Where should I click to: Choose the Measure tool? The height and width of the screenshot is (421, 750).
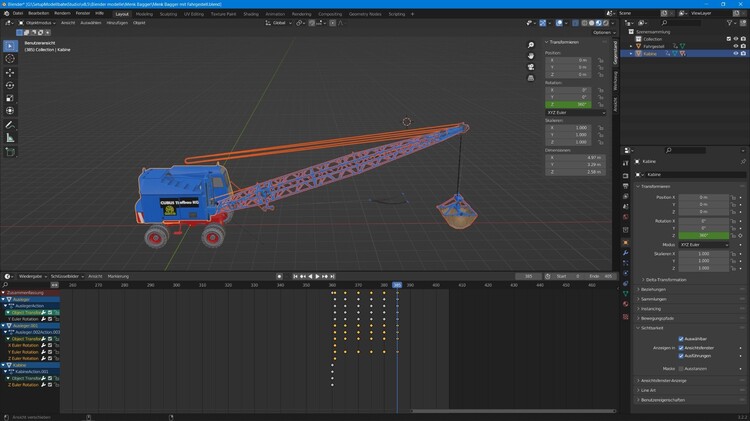pos(10,137)
